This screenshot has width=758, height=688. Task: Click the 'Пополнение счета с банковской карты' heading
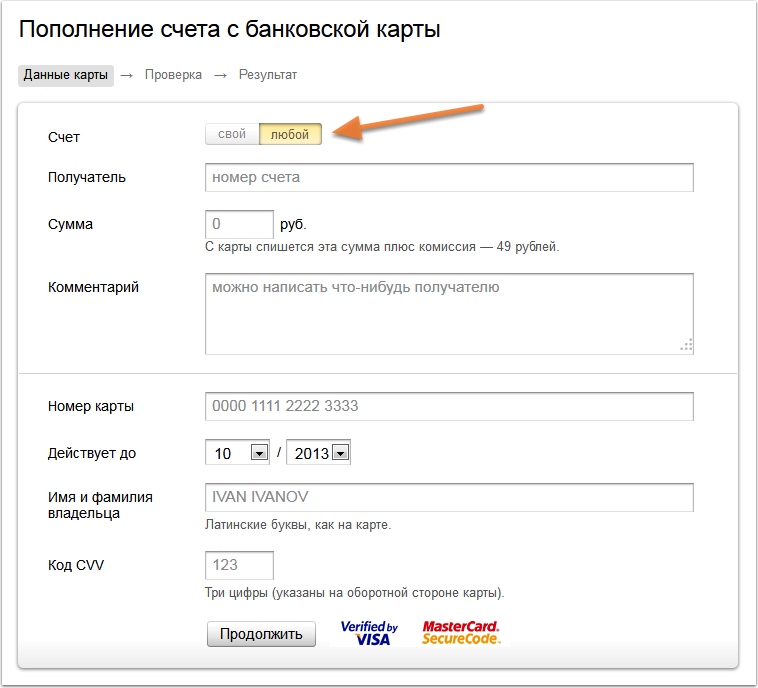click(230, 29)
